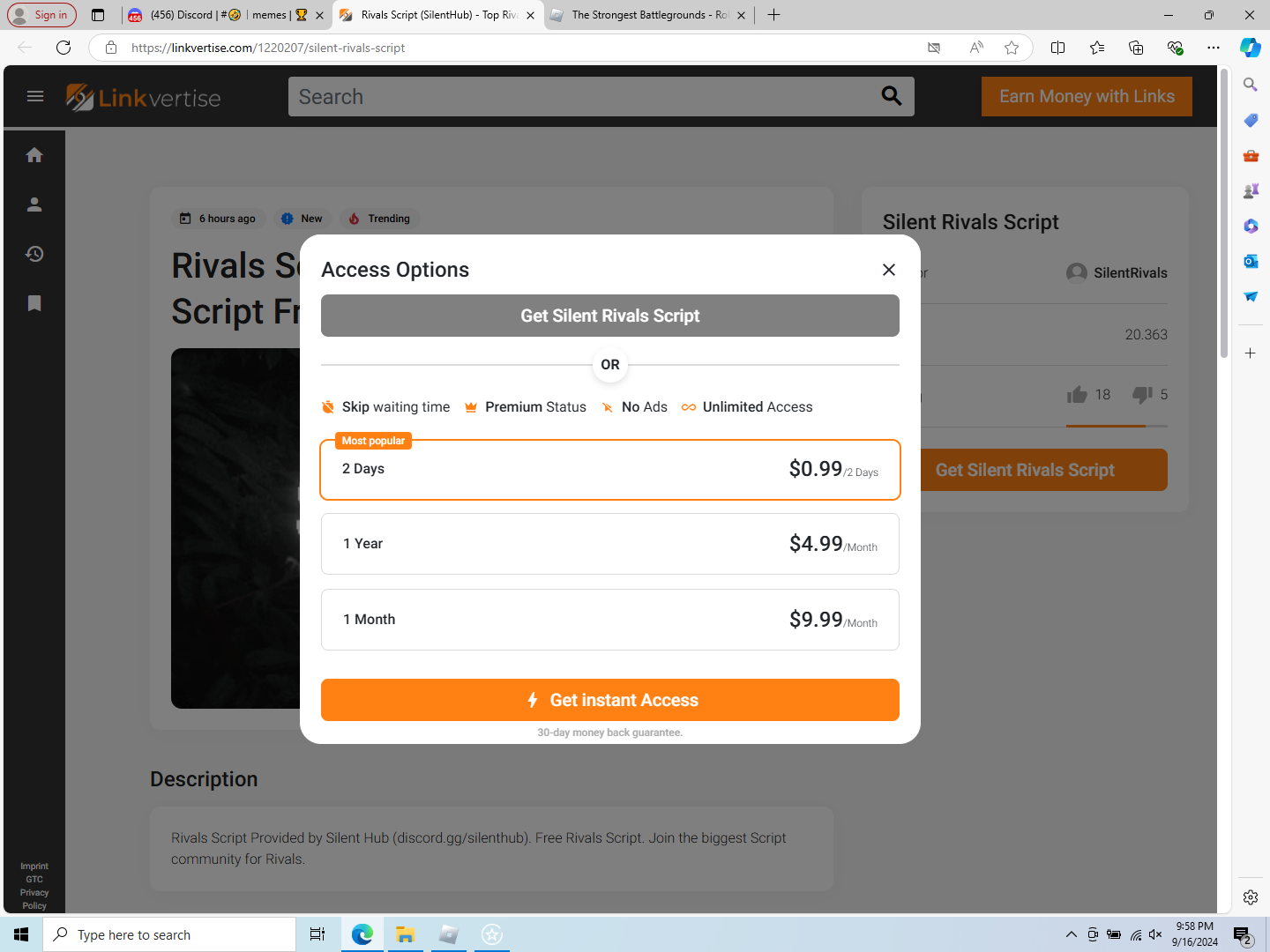Click the Linkvertise logo
1270x952 pixels.
[144, 97]
